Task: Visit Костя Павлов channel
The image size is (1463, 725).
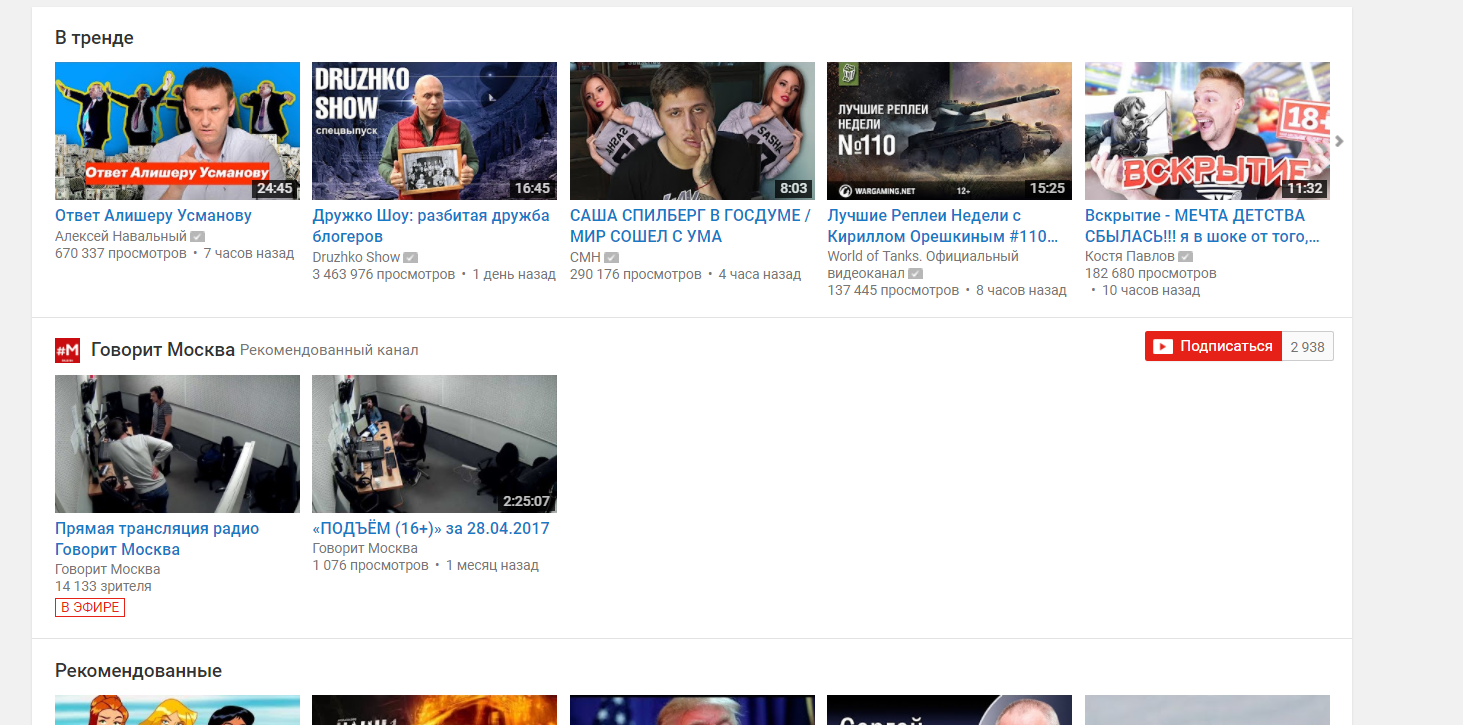Action: pos(1130,257)
